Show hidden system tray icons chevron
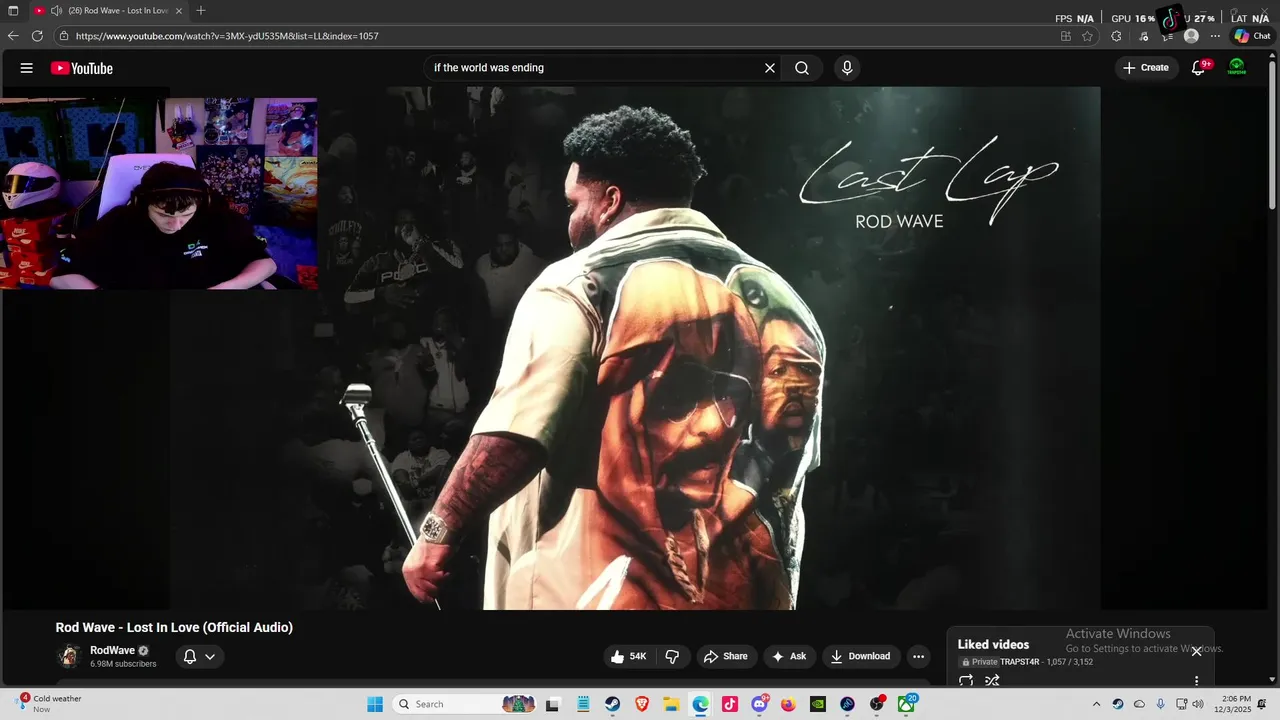Screen dimensions: 1280x720 click(1096, 704)
